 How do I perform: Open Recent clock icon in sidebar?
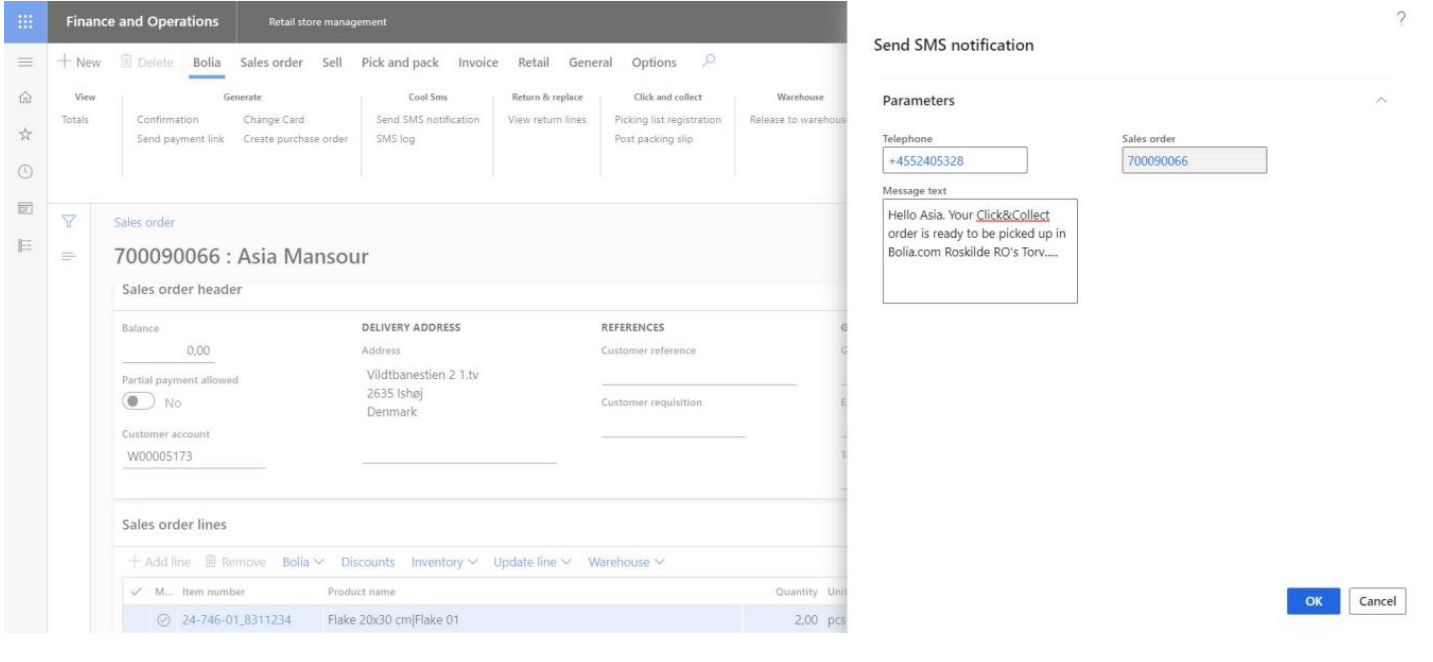point(26,170)
